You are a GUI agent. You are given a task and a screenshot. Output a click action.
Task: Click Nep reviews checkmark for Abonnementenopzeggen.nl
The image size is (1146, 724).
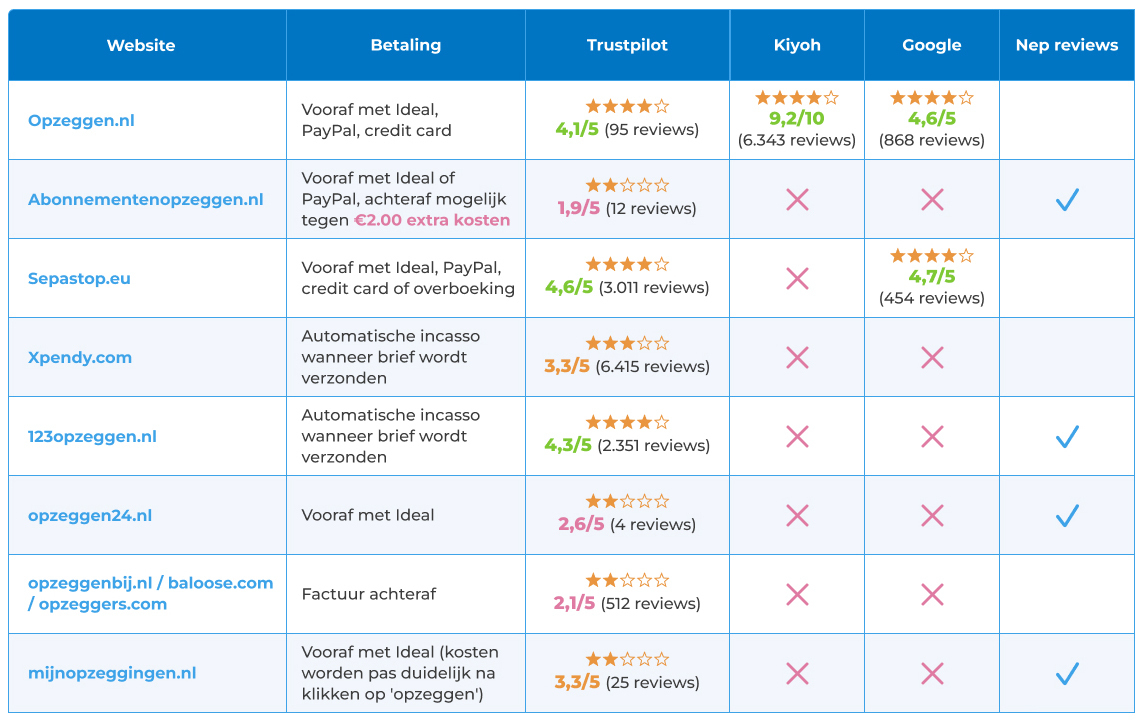coord(1067,200)
